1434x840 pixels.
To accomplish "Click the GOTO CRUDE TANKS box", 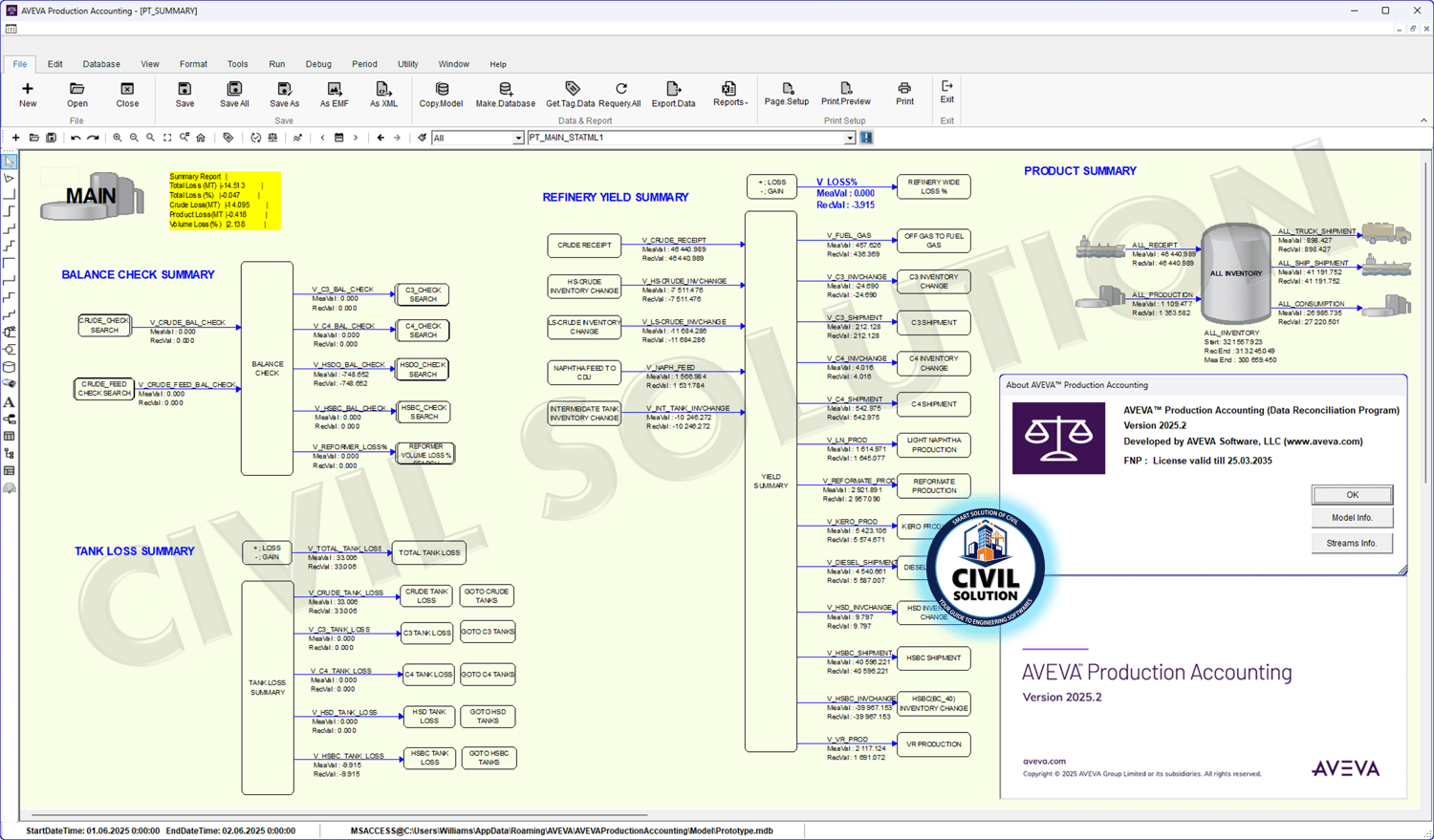I will 487,596.
